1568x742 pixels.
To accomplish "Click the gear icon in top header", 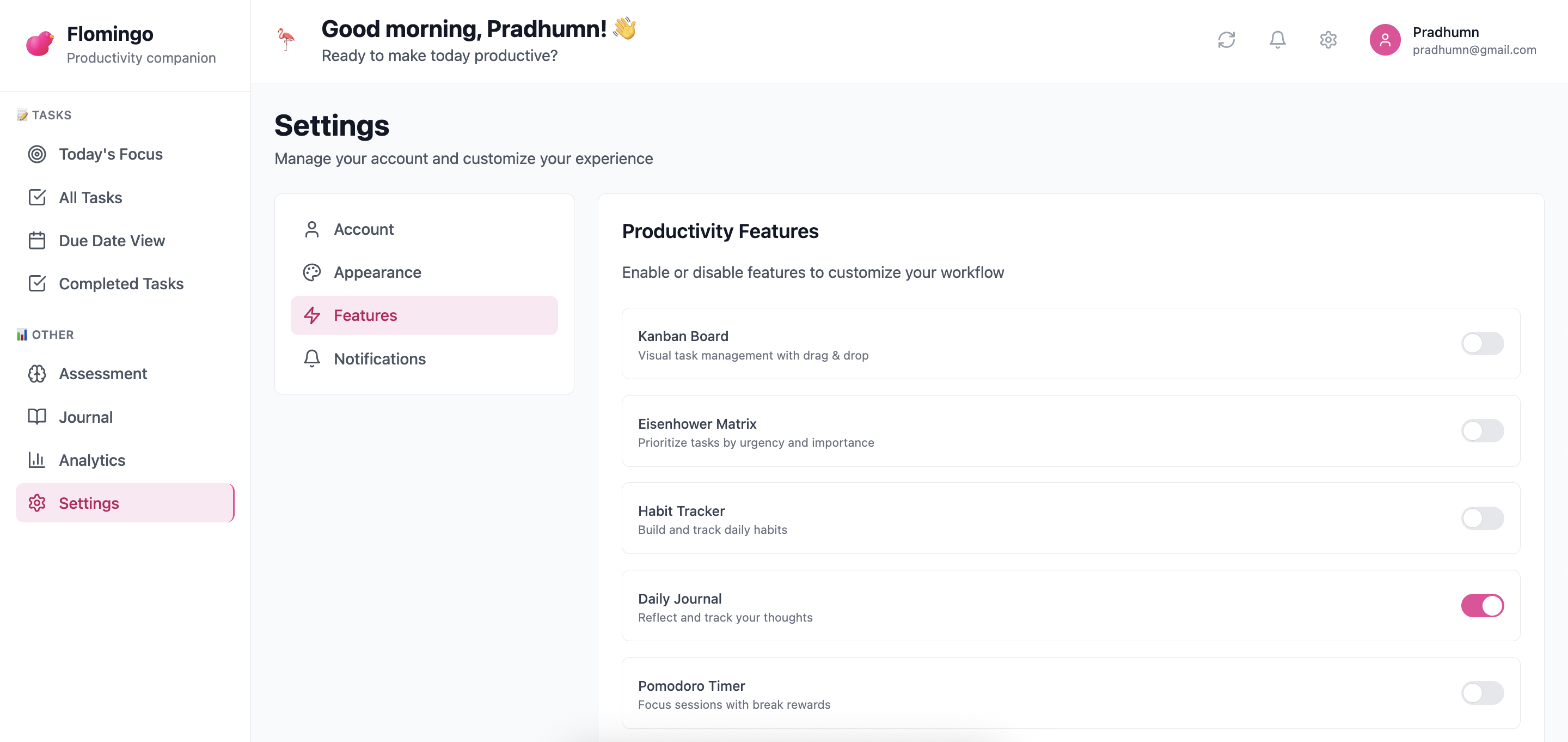I will [x=1327, y=40].
